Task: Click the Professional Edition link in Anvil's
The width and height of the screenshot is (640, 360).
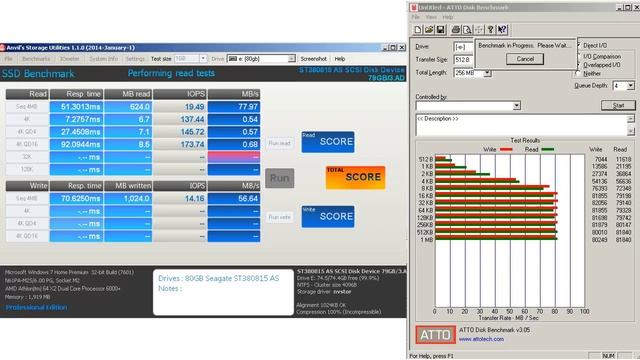Action: [x=36, y=307]
